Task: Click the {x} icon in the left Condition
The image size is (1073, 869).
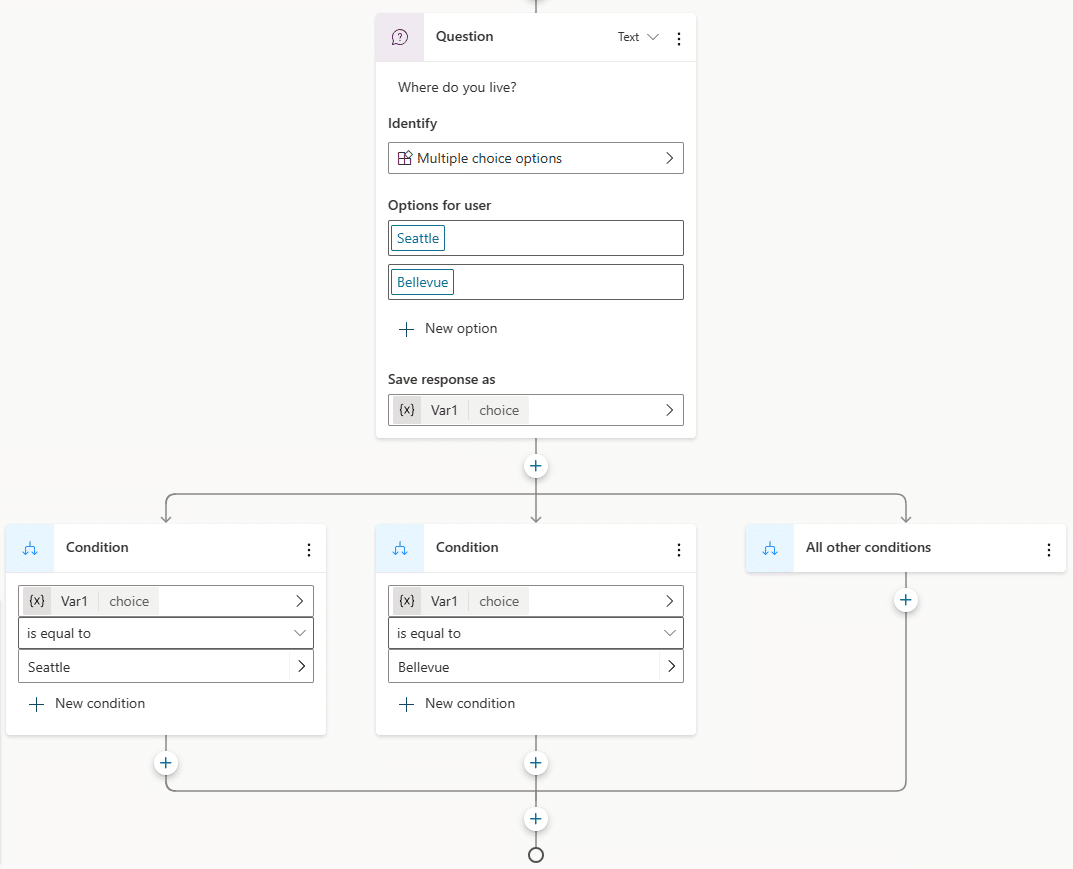Action: click(x=37, y=601)
